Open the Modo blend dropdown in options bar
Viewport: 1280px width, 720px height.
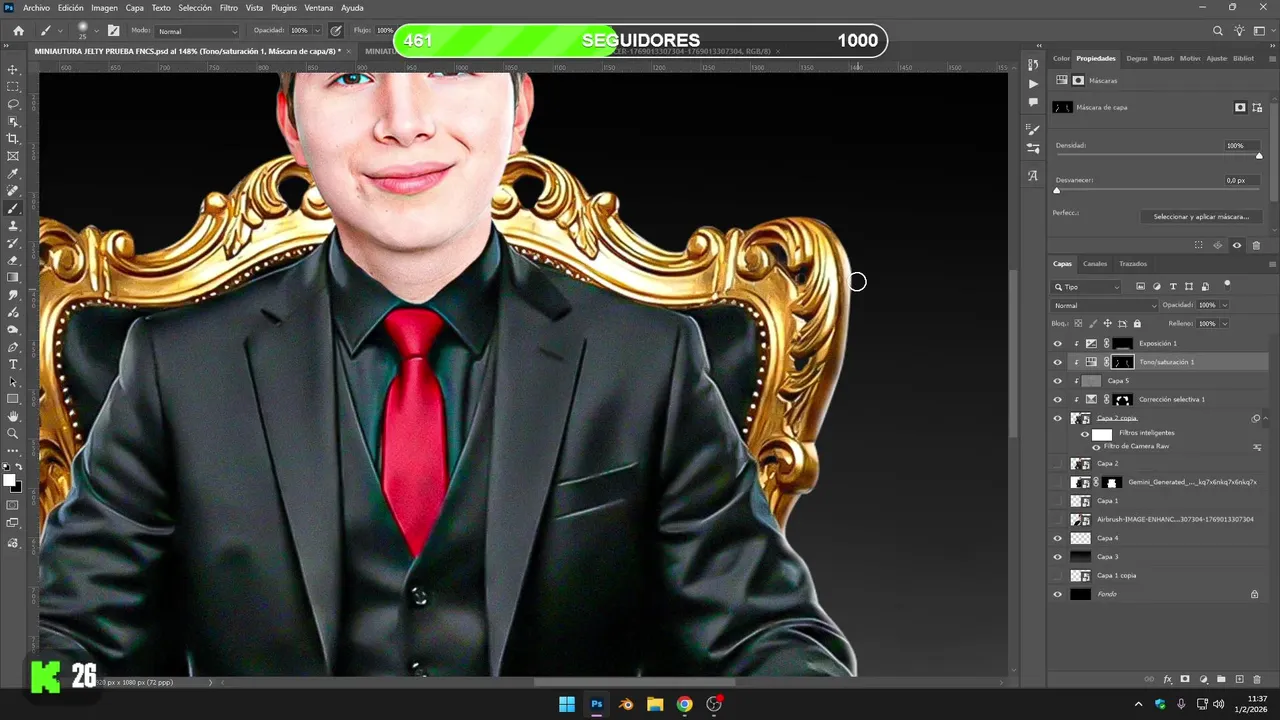click(x=198, y=31)
